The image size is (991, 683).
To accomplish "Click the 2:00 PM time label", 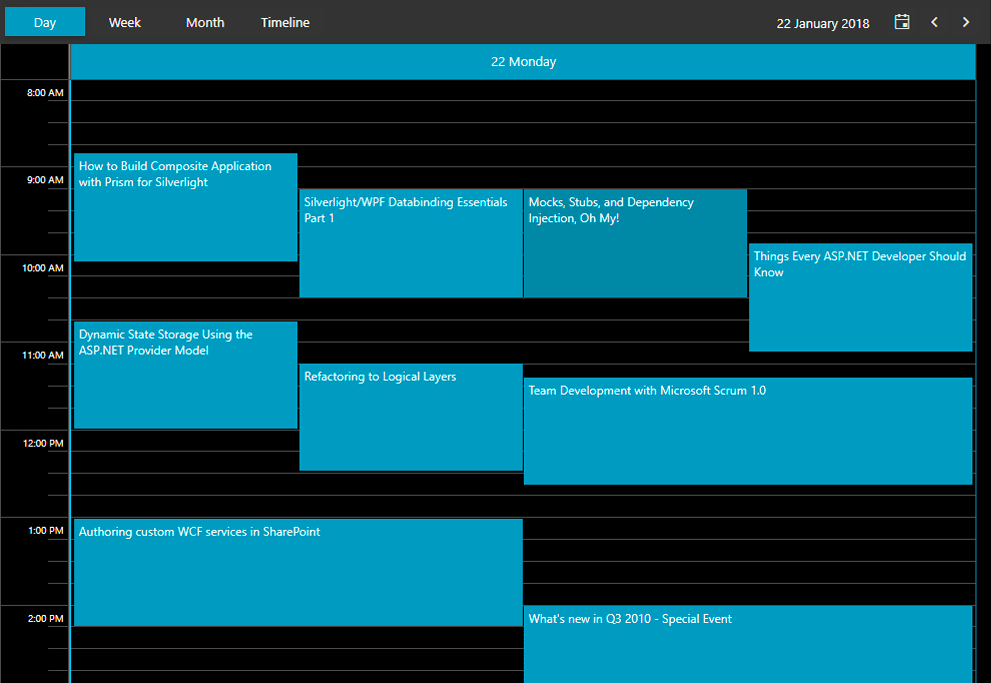I will coord(46,619).
